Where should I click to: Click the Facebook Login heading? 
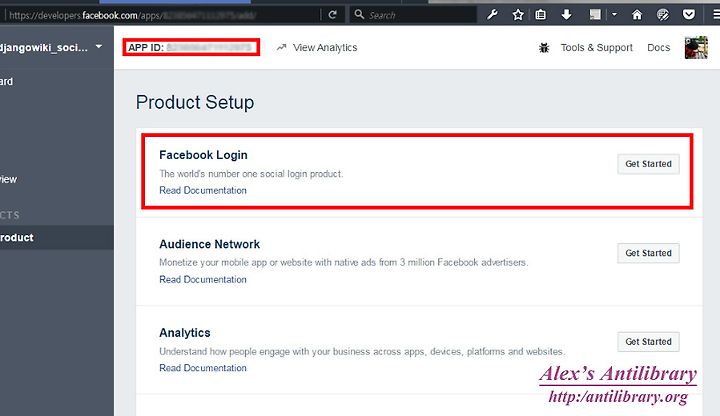pyautogui.click(x=203, y=155)
